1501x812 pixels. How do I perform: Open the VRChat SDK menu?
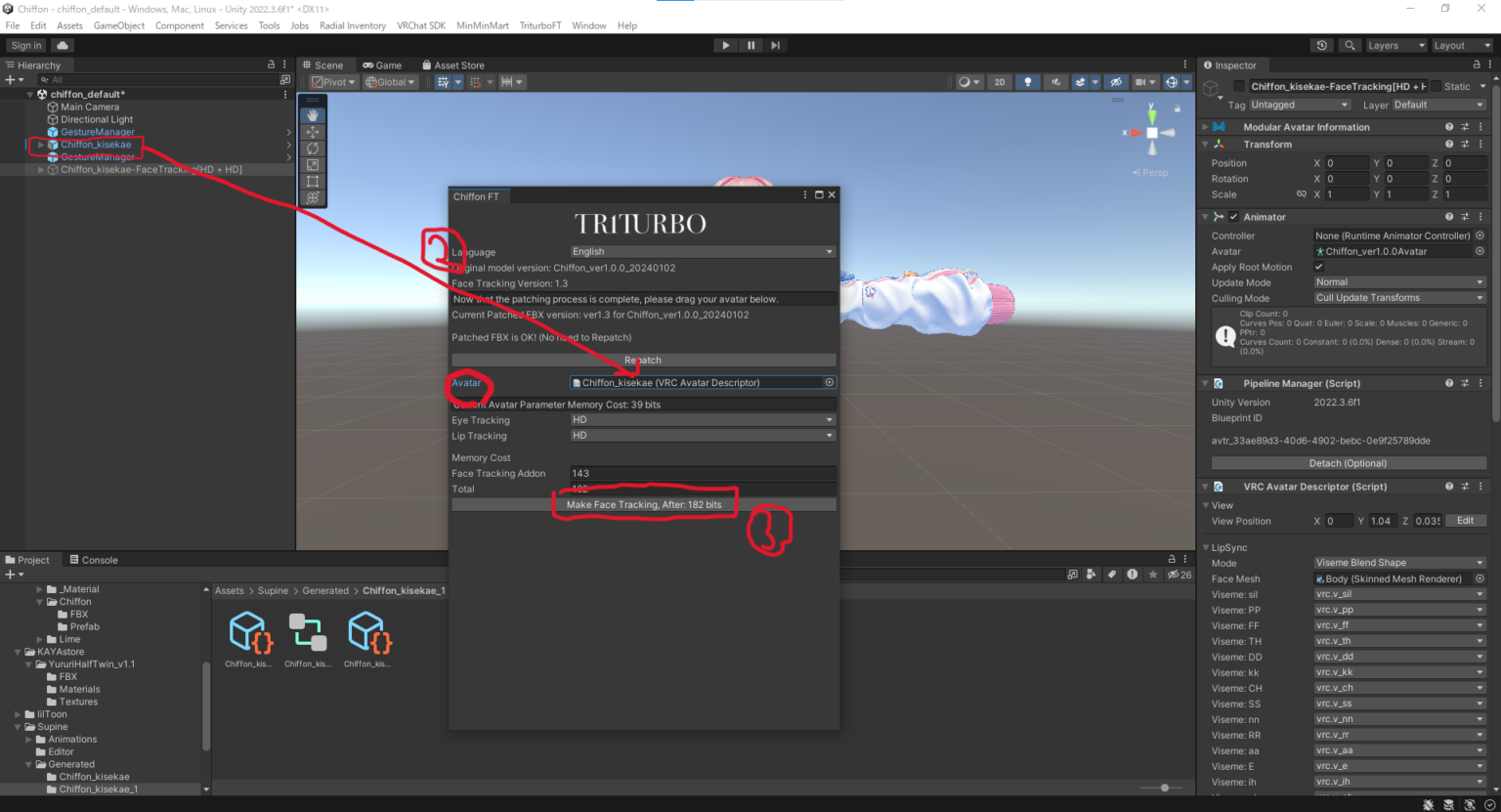point(421,25)
